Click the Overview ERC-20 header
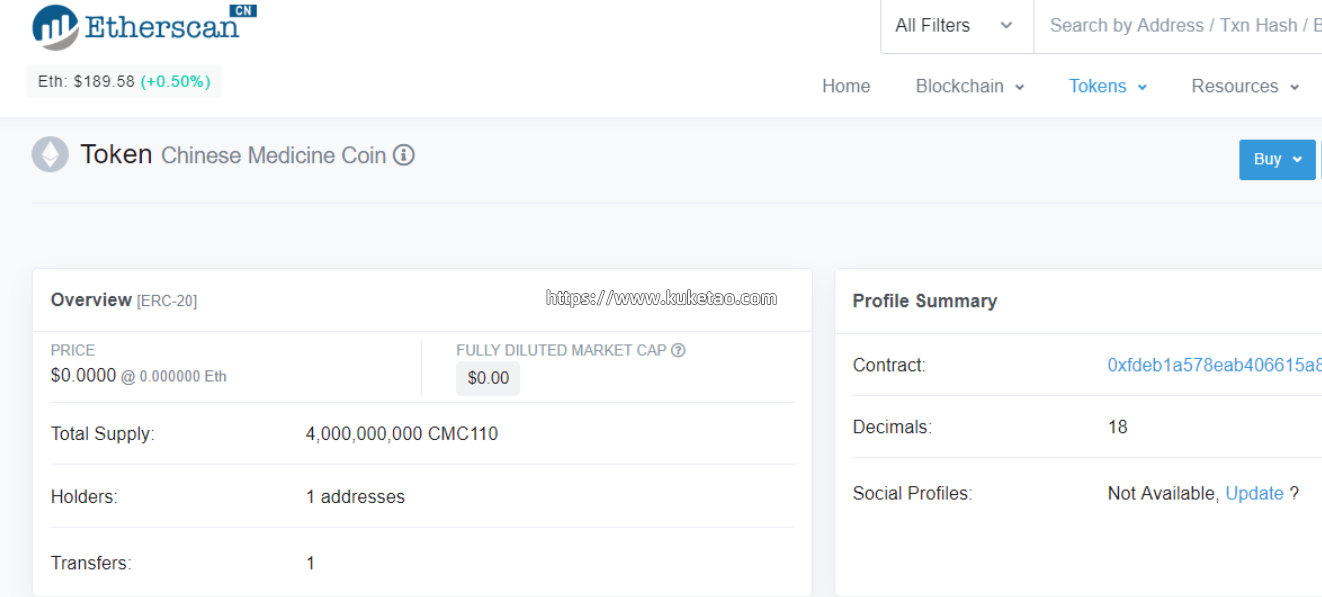Image resolution: width=1322 pixels, height=597 pixels. (x=124, y=300)
